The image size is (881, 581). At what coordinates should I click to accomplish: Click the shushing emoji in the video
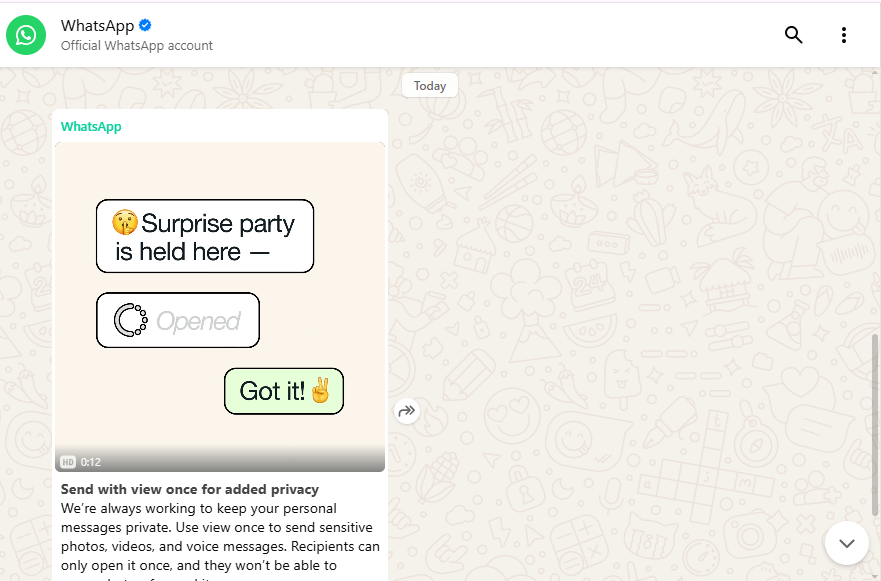125,223
